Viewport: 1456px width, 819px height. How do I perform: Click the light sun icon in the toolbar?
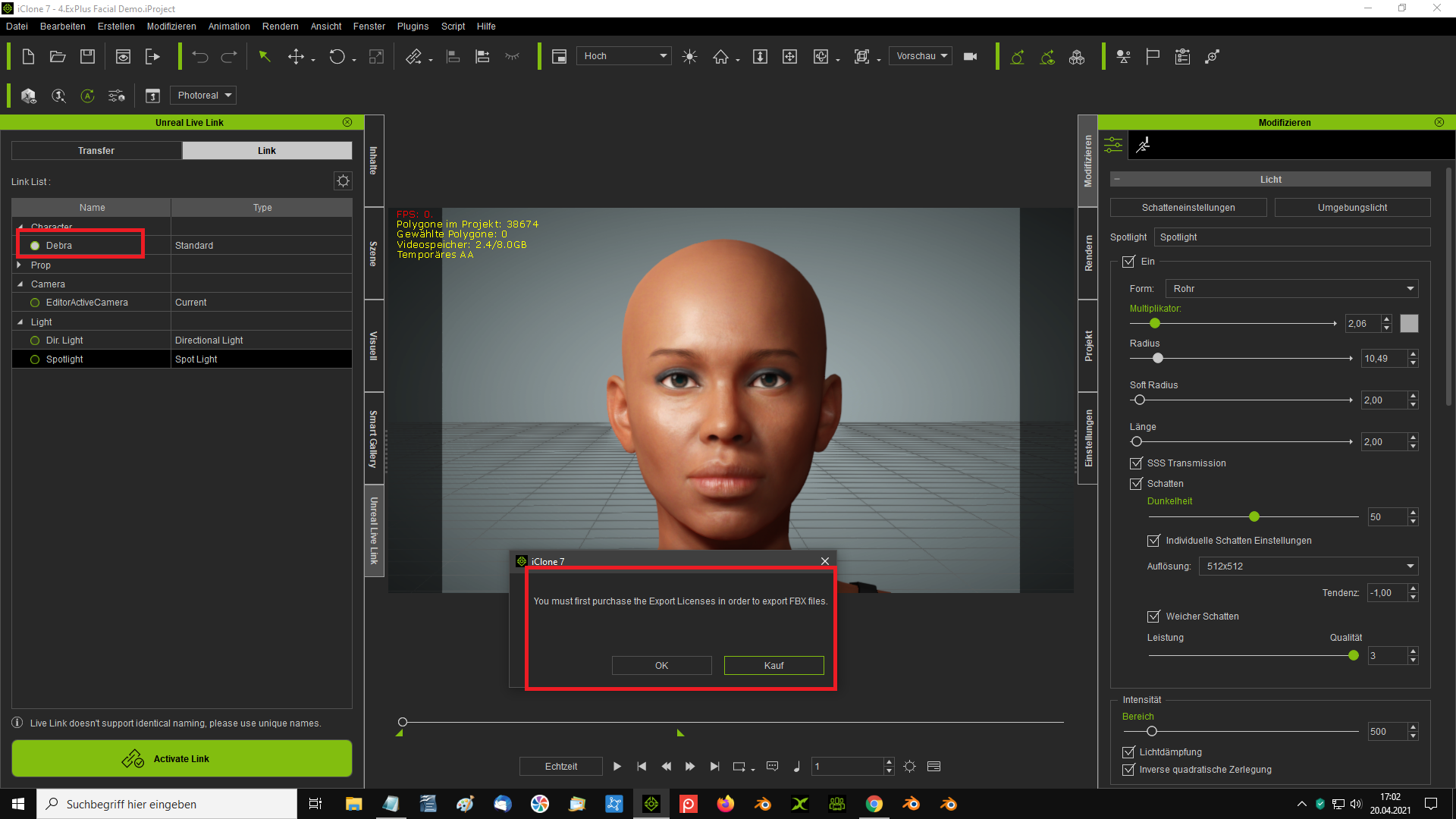689,57
